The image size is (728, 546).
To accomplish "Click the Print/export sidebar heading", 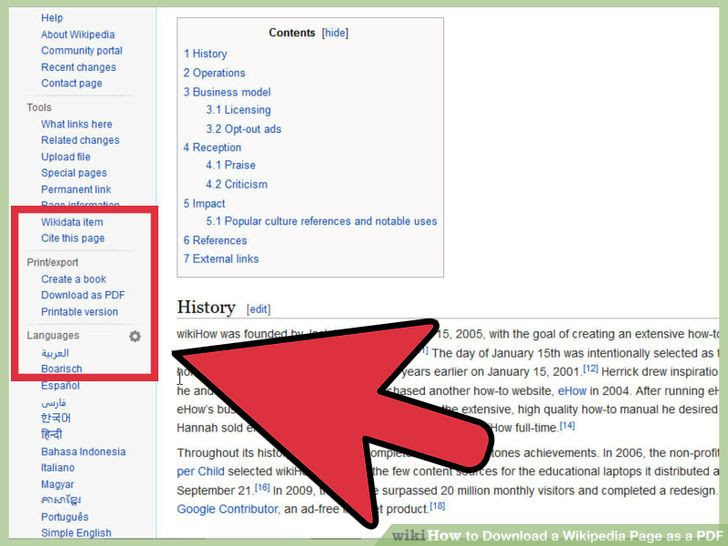I will pyautogui.click(x=52, y=263).
